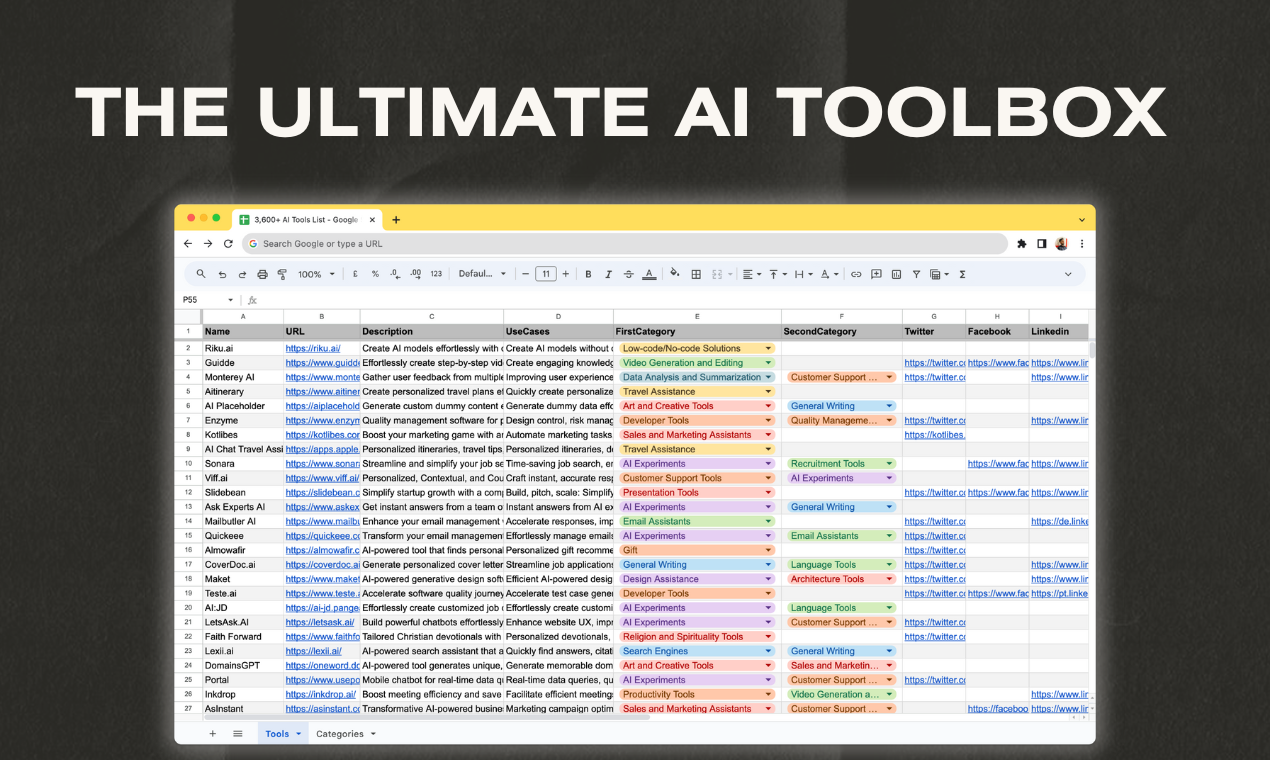Open the browser extensions puzzle icon
This screenshot has height=760, width=1270.
1021,243
